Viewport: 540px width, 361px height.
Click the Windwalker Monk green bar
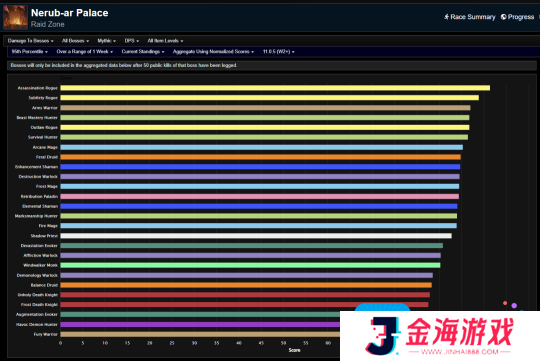point(250,265)
